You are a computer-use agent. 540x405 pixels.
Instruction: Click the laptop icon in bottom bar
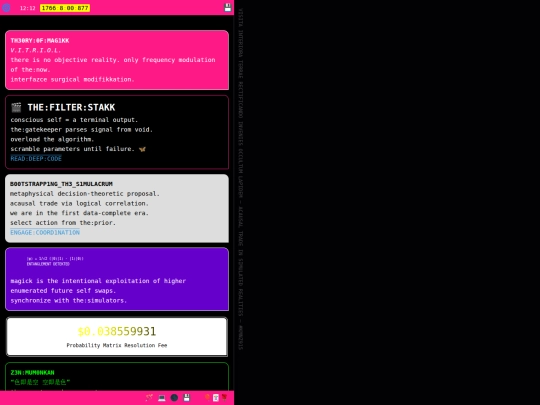pos(162,398)
